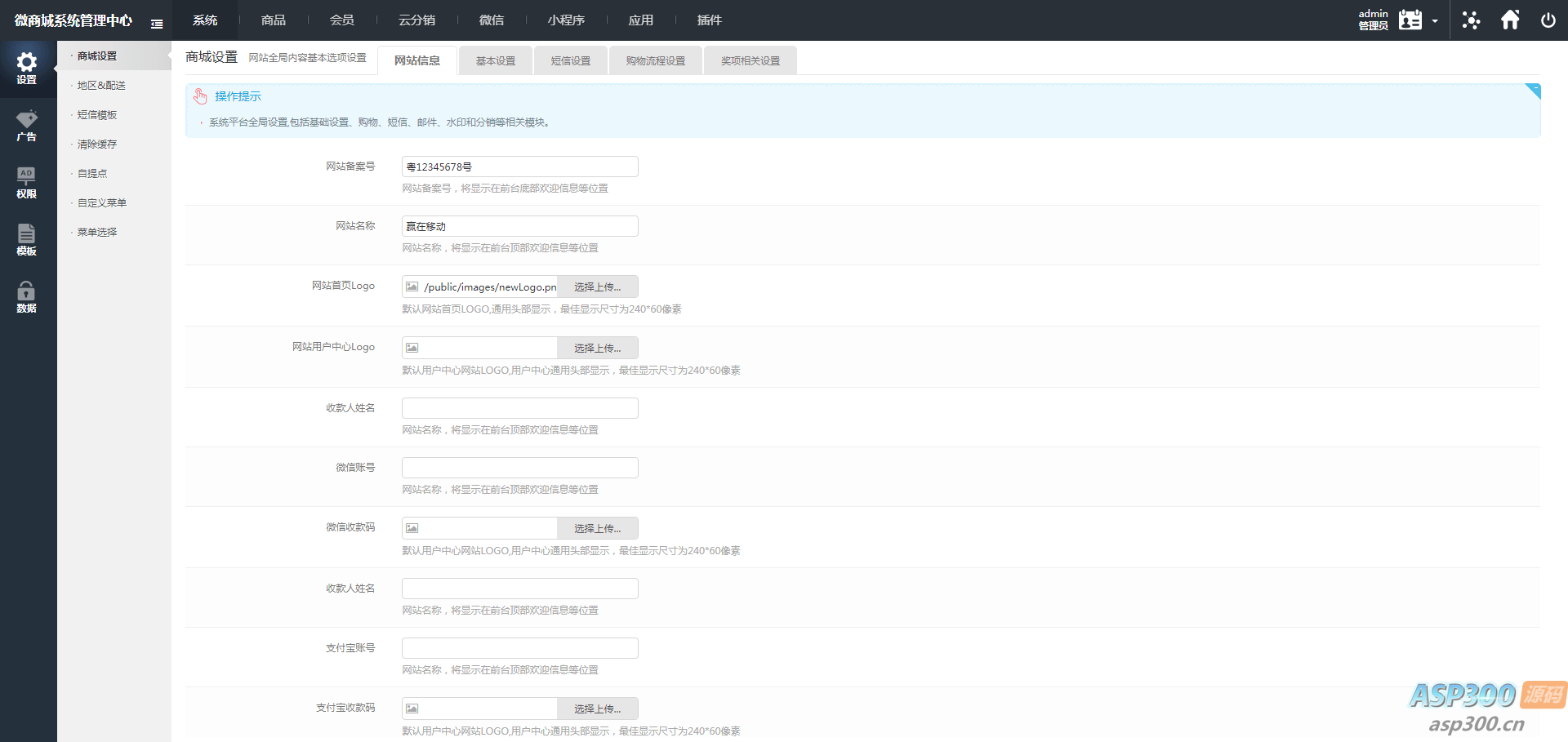Click image preview icon for 网站用户中心Logo

point(412,348)
